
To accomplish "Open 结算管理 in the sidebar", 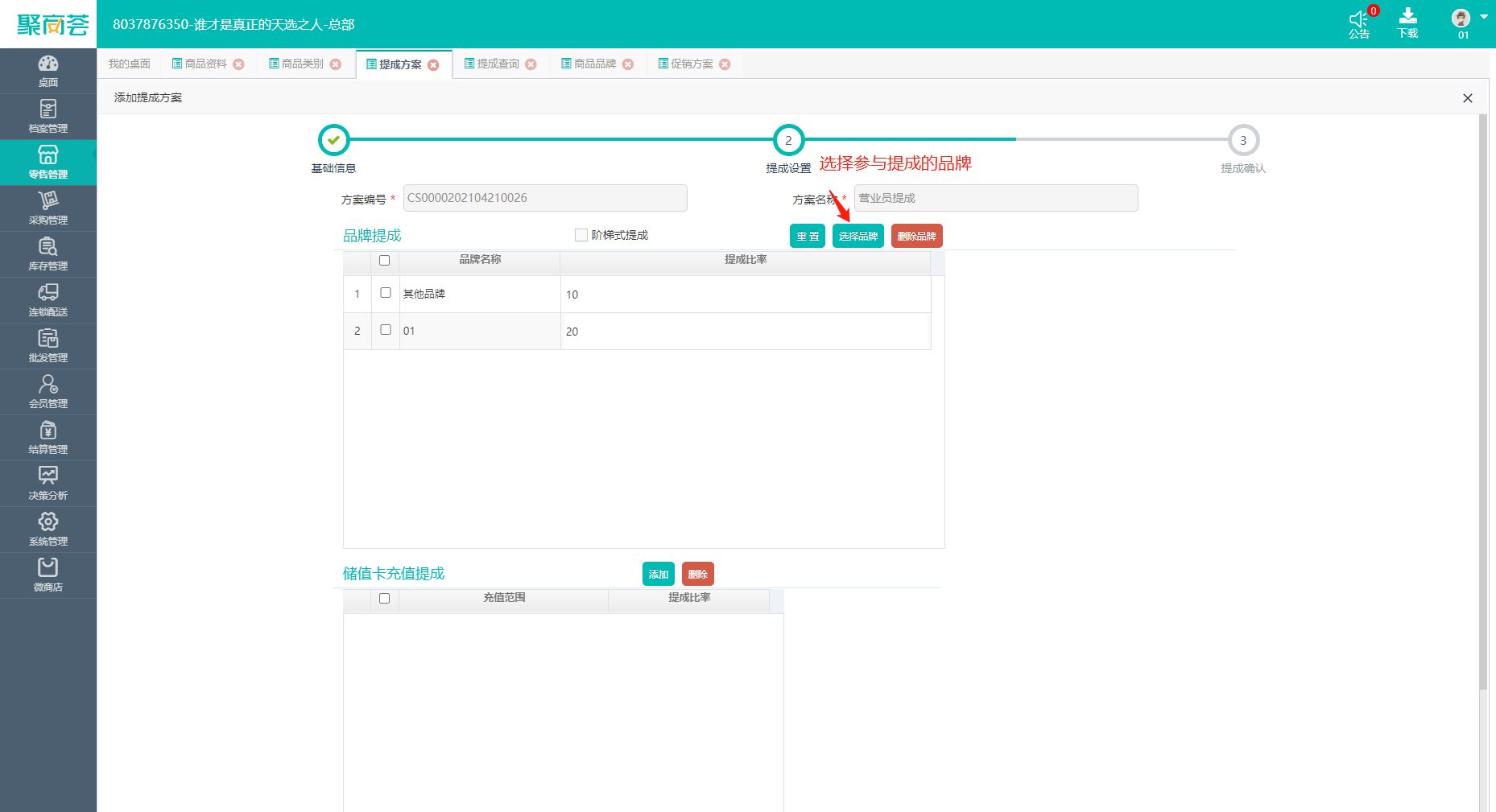I will coord(48,438).
